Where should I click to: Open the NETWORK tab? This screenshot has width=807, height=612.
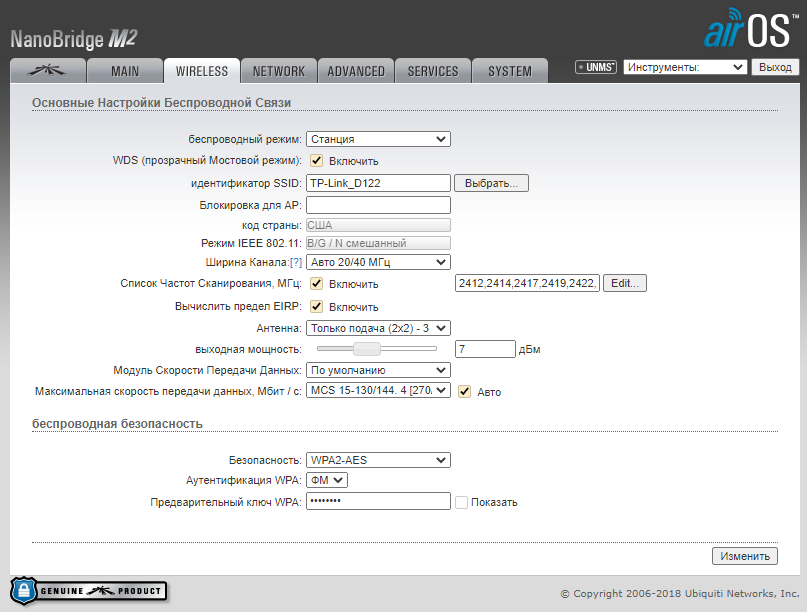coord(279,71)
